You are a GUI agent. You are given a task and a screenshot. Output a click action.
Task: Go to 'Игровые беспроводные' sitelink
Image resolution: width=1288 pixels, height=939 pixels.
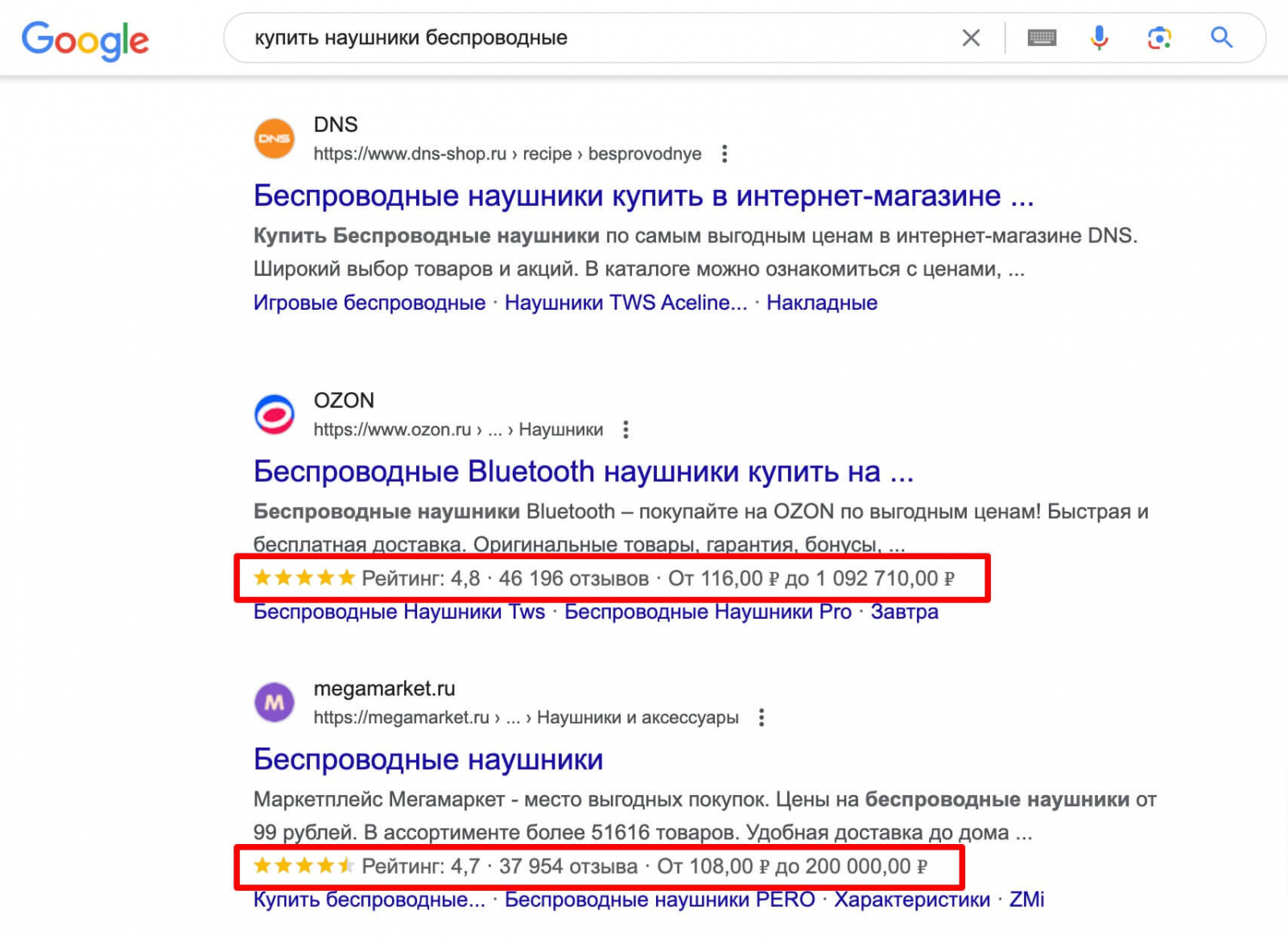pyautogui.click(x=369, y=303)
